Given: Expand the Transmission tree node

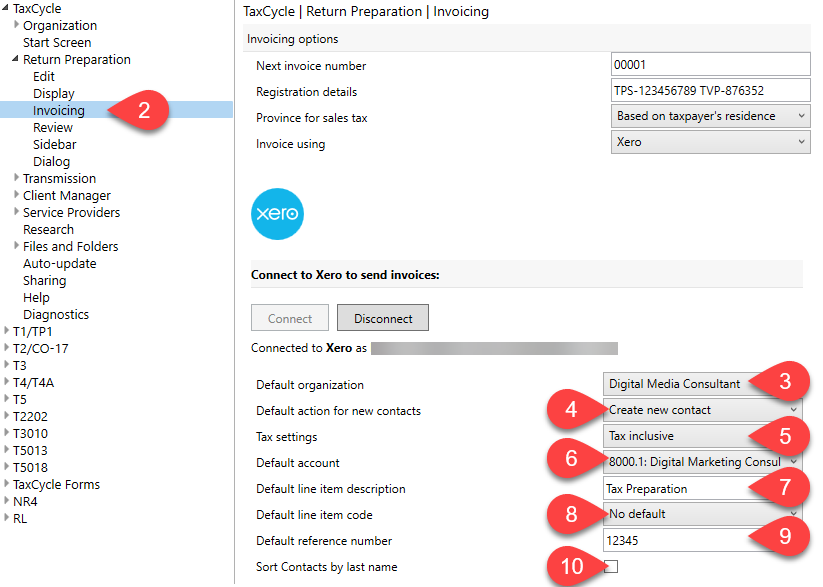Looking at the screenshot, I should [16, 177].
